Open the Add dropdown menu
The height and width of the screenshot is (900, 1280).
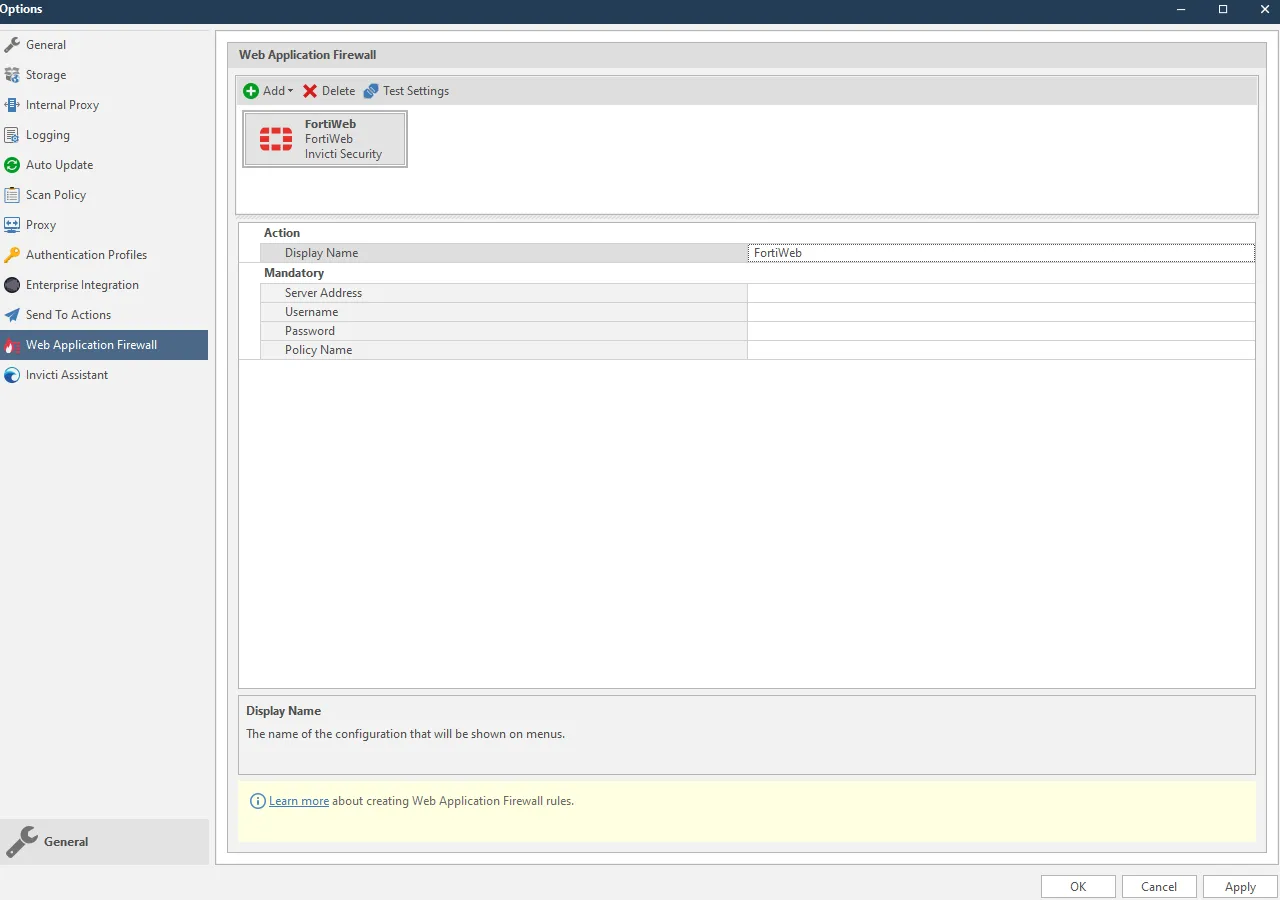268,90
